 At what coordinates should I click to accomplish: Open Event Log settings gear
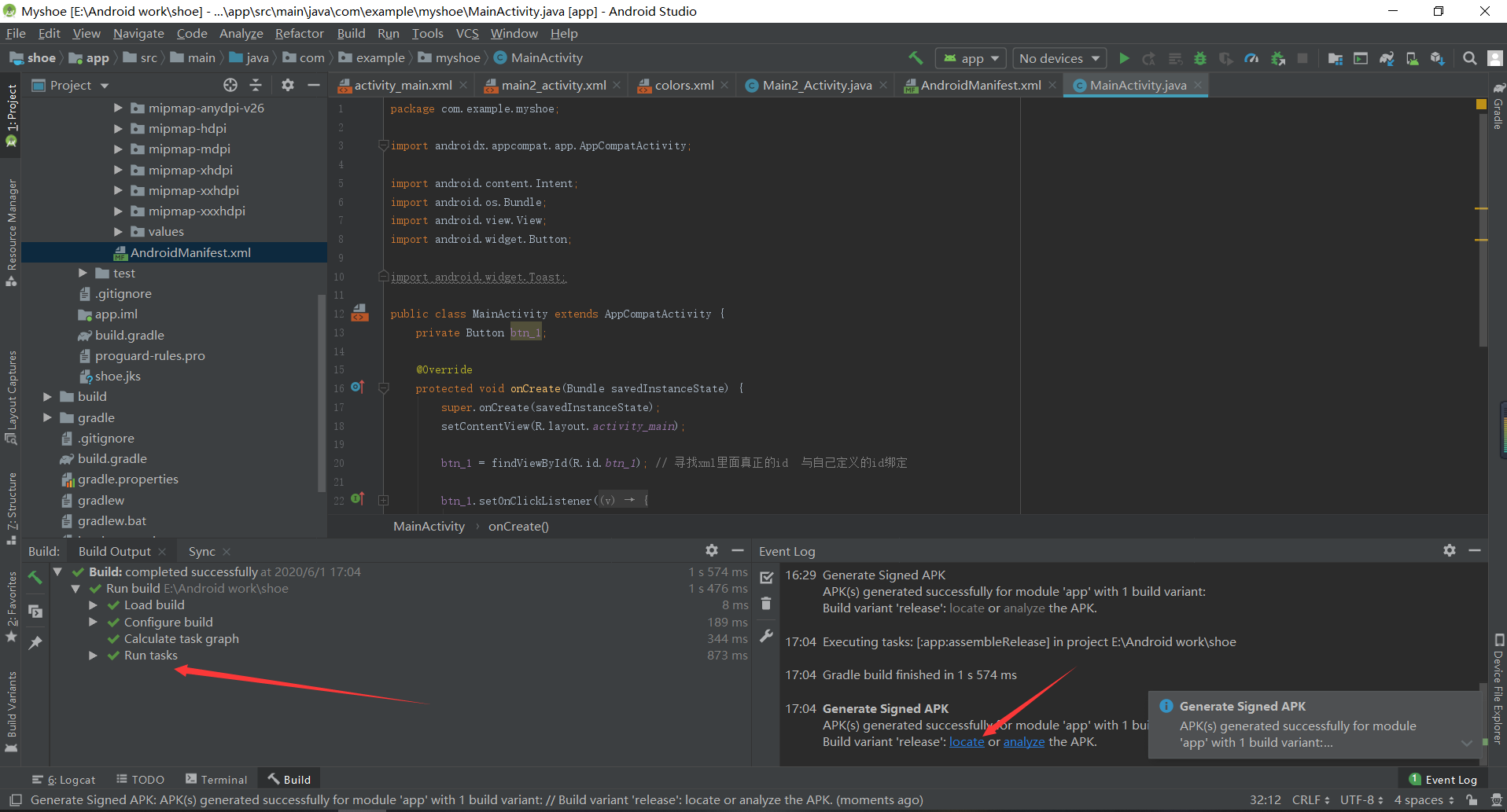tap(1450, 550)
